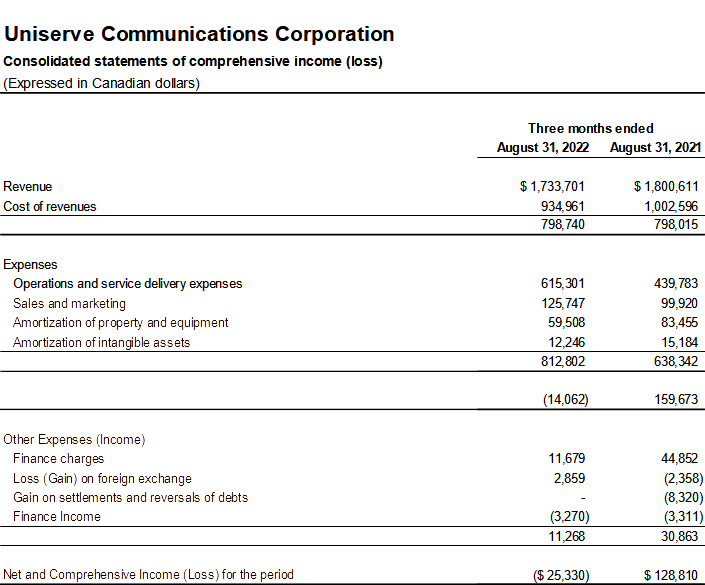
Task: Click the 'Expenses' section heading
Action: 30,265
